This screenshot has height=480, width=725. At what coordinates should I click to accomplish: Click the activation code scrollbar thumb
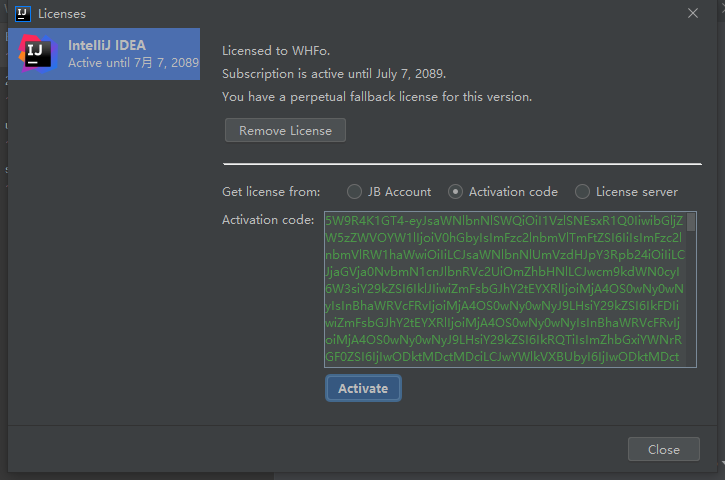[x=691, y=222]
